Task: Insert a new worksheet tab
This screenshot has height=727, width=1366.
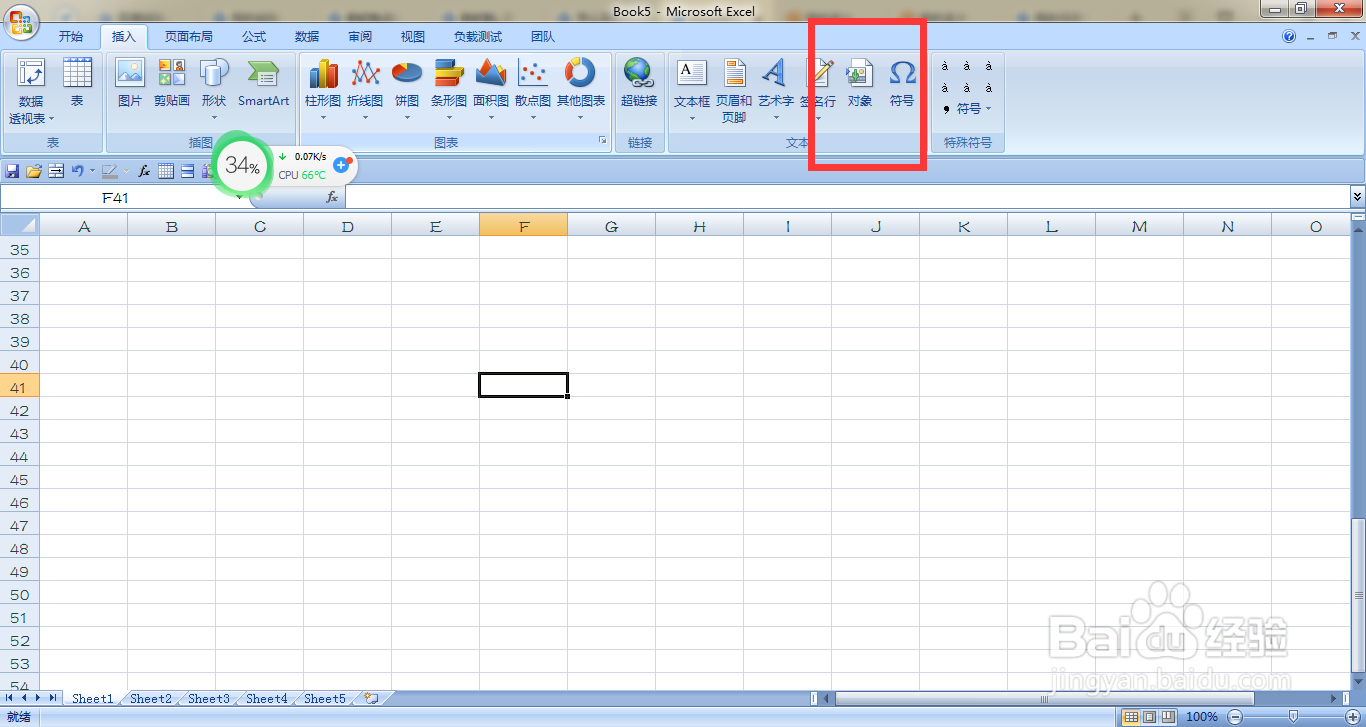Action: [371, 698]
